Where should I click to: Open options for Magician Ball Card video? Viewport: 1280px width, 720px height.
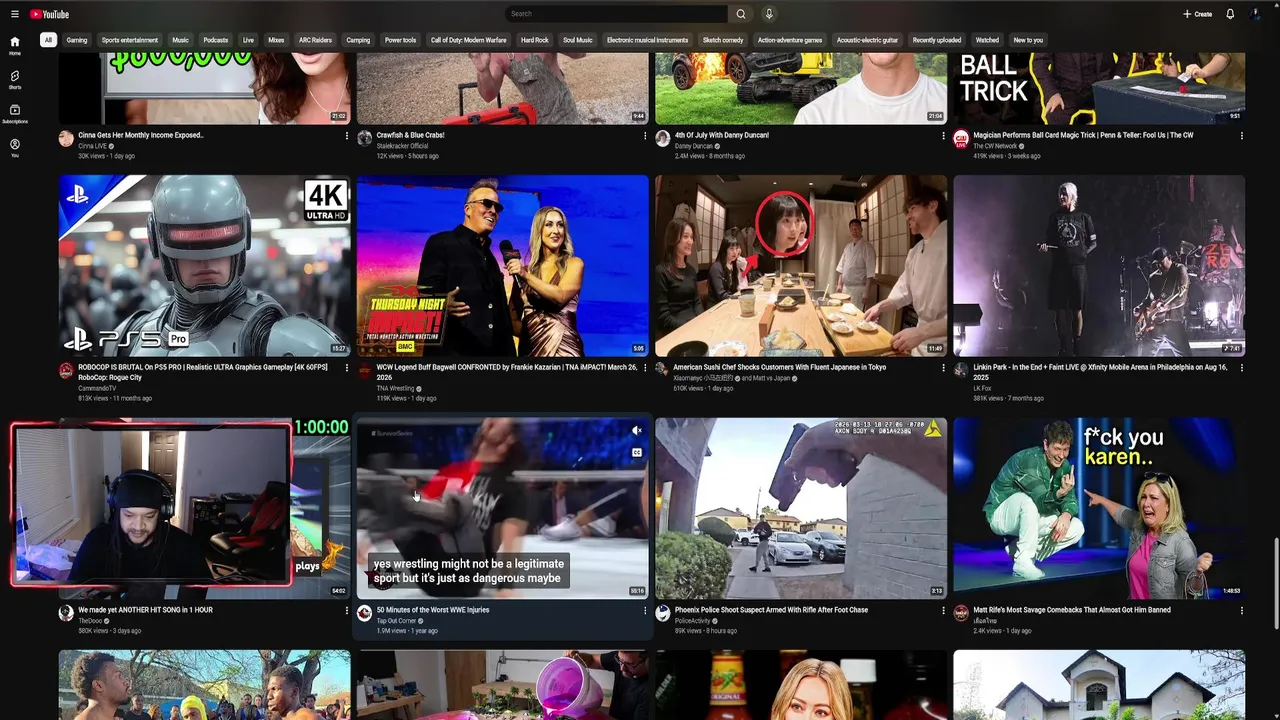tap(1241, 136)
